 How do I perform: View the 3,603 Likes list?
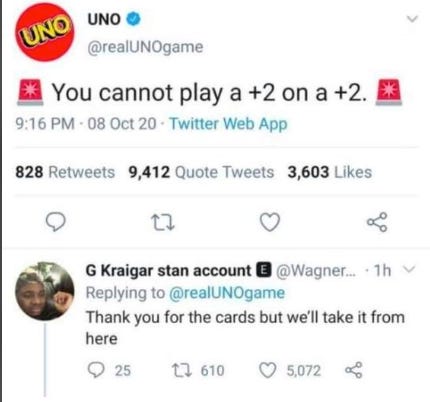click(330, 172)
